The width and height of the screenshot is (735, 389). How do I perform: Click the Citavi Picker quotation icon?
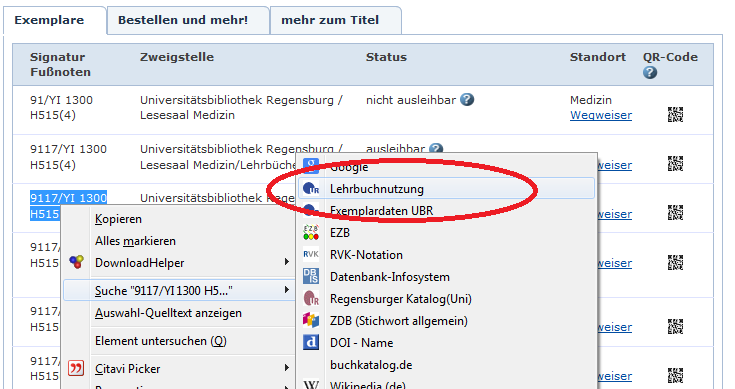tap(76, 368)
